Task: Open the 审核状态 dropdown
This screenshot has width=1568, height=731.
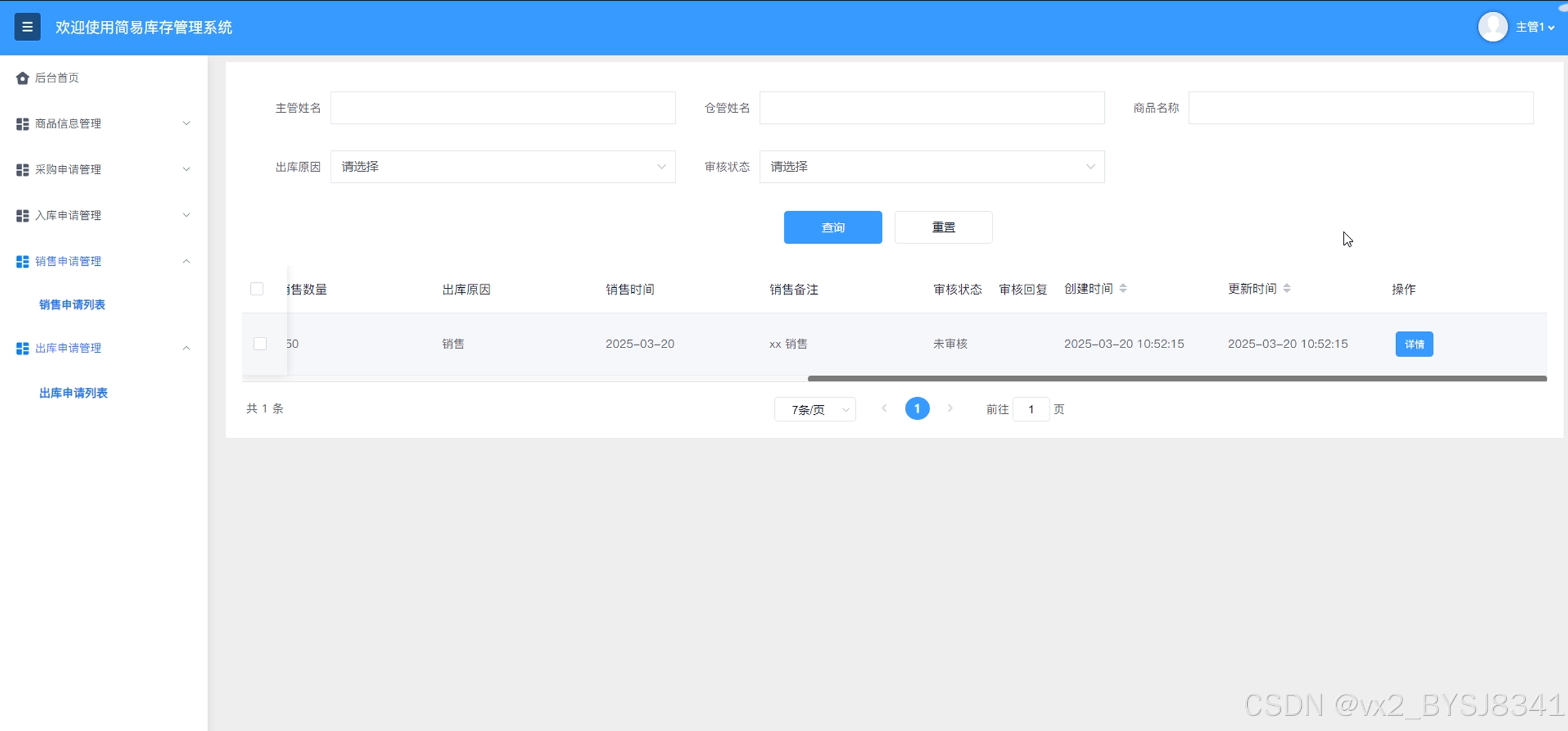Action: 931,167
